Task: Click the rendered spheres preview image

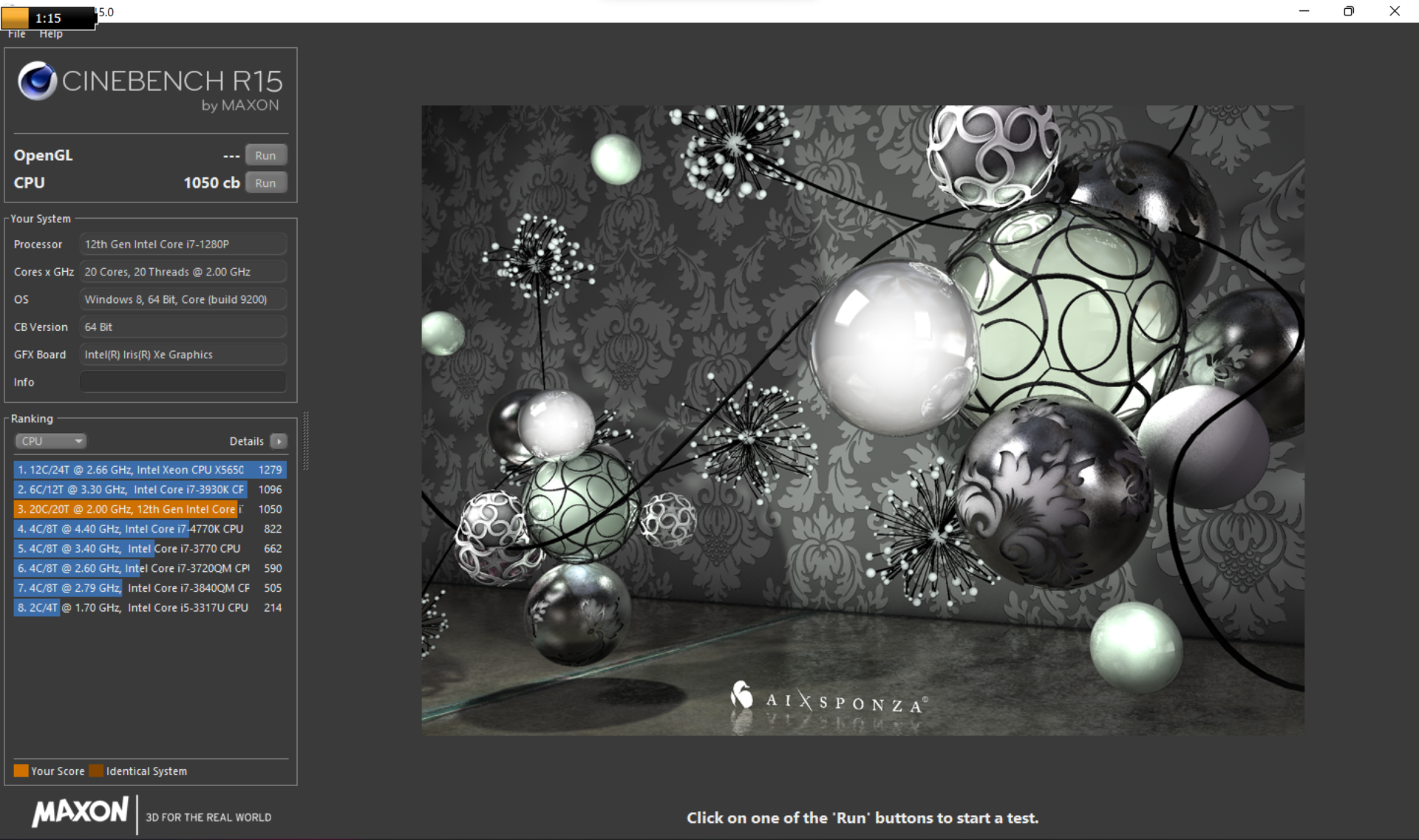Action: click(x=862, y=420)
